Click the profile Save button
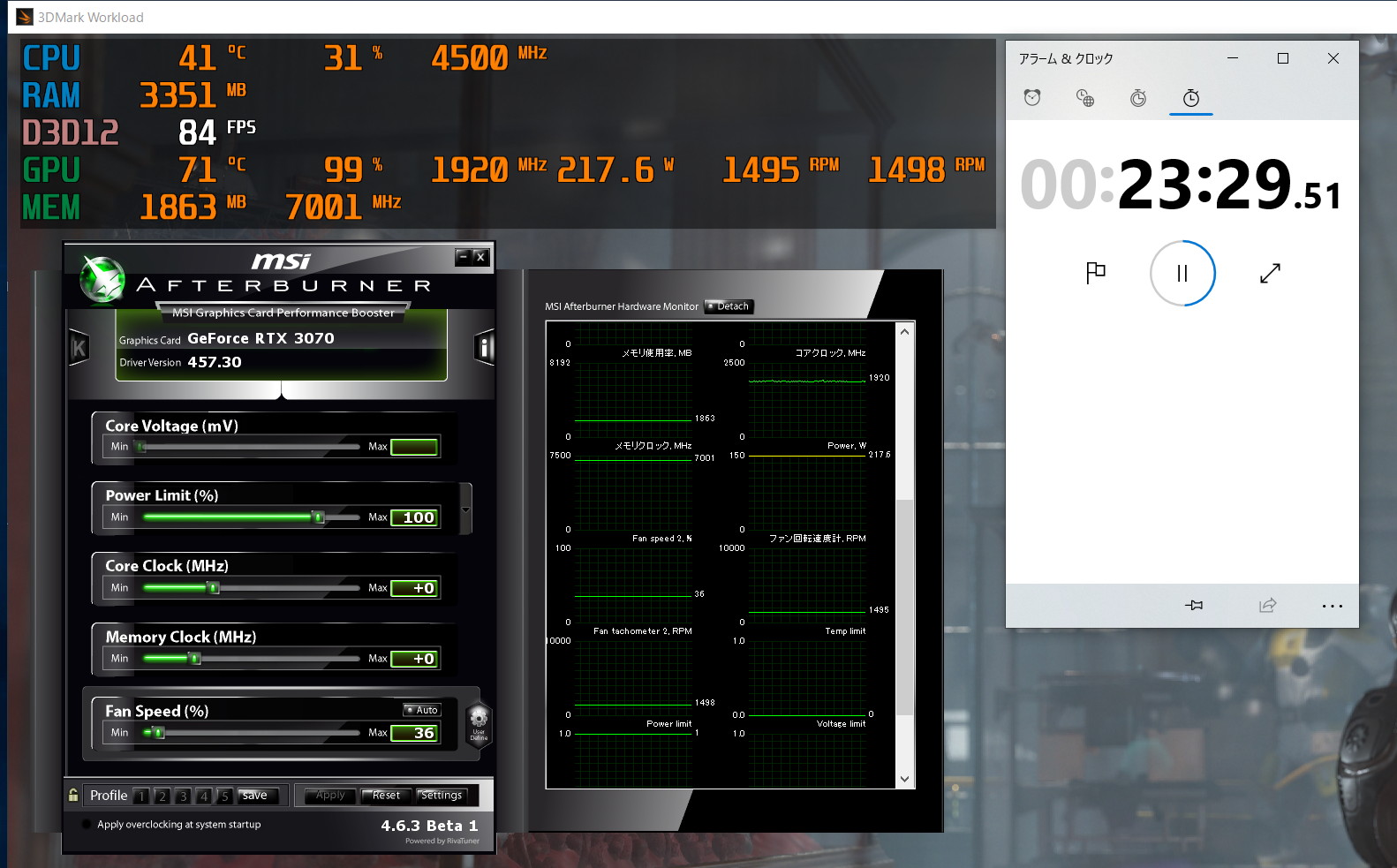The height and width of the screenshot is (868, 1397). tap(258, 796)
